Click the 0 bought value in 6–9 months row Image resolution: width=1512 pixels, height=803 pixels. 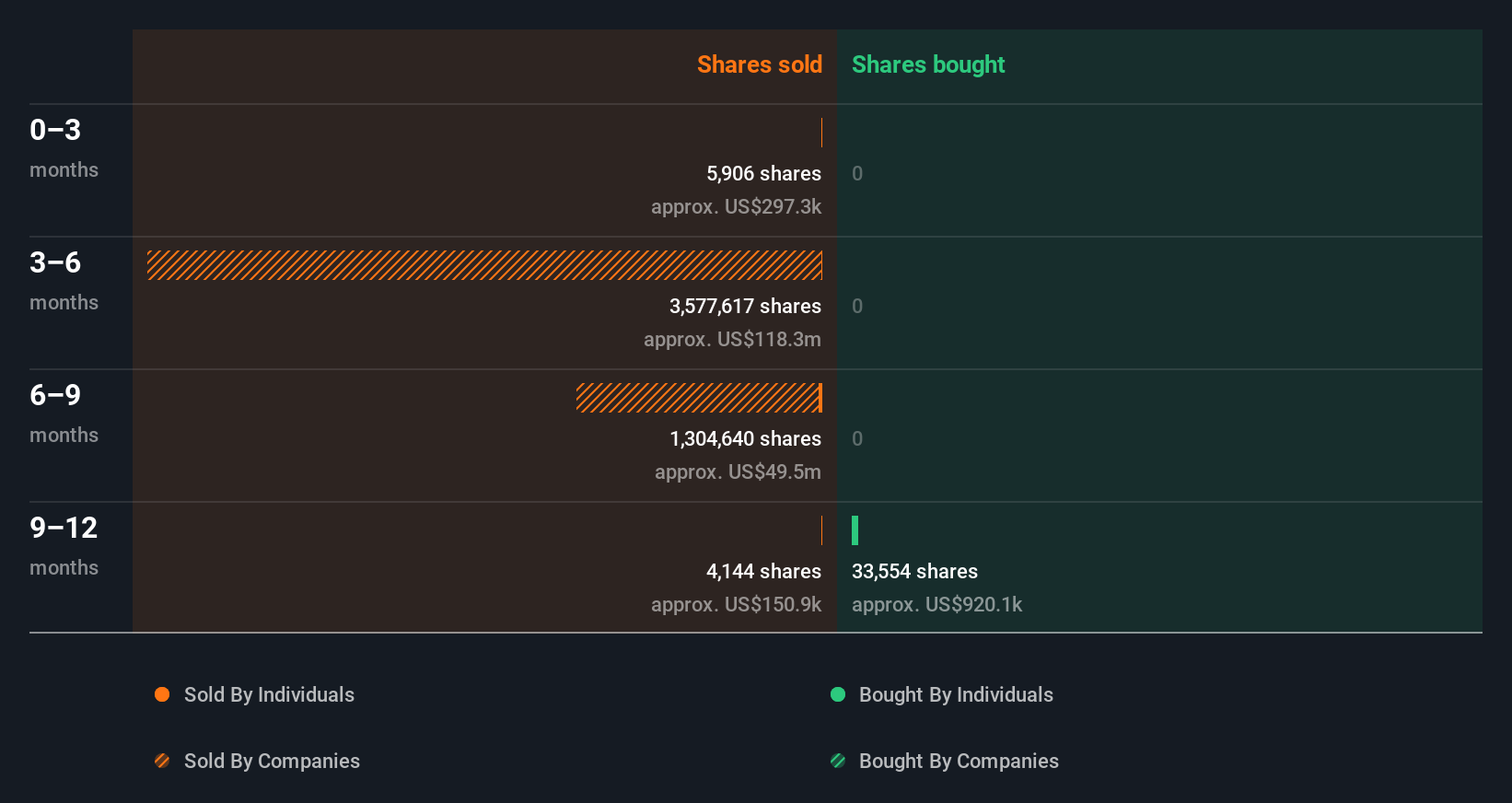pyautogui.click(x=857, y=438)
